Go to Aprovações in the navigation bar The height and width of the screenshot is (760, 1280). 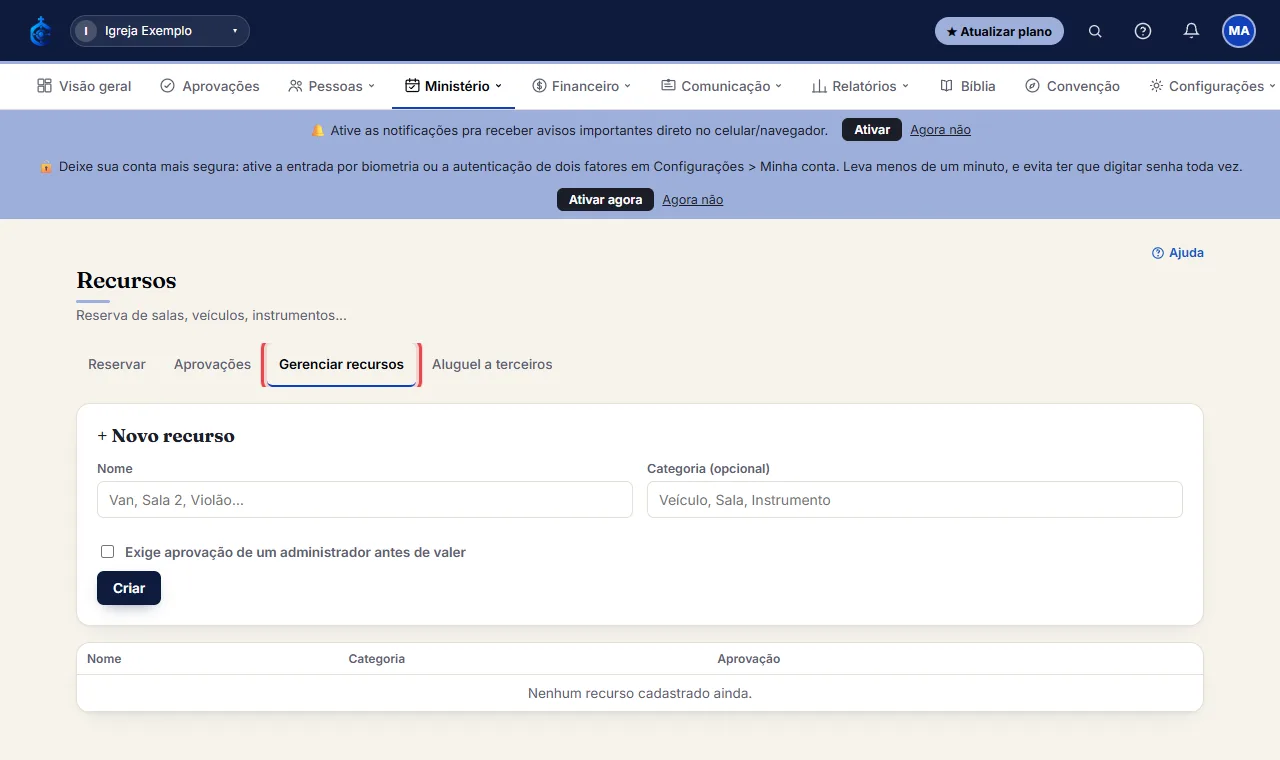point(210,86)
